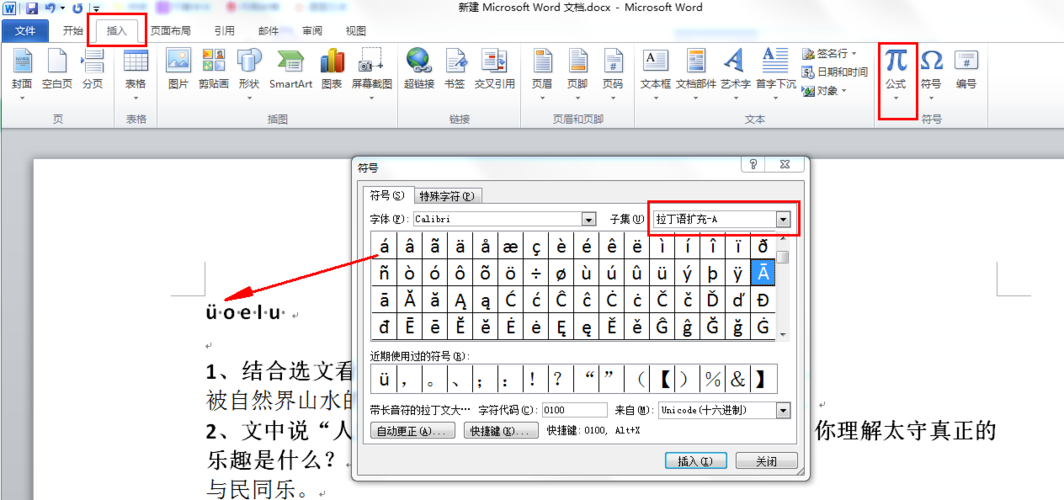Click the character code (字符代码) field

tap(575, 410)
